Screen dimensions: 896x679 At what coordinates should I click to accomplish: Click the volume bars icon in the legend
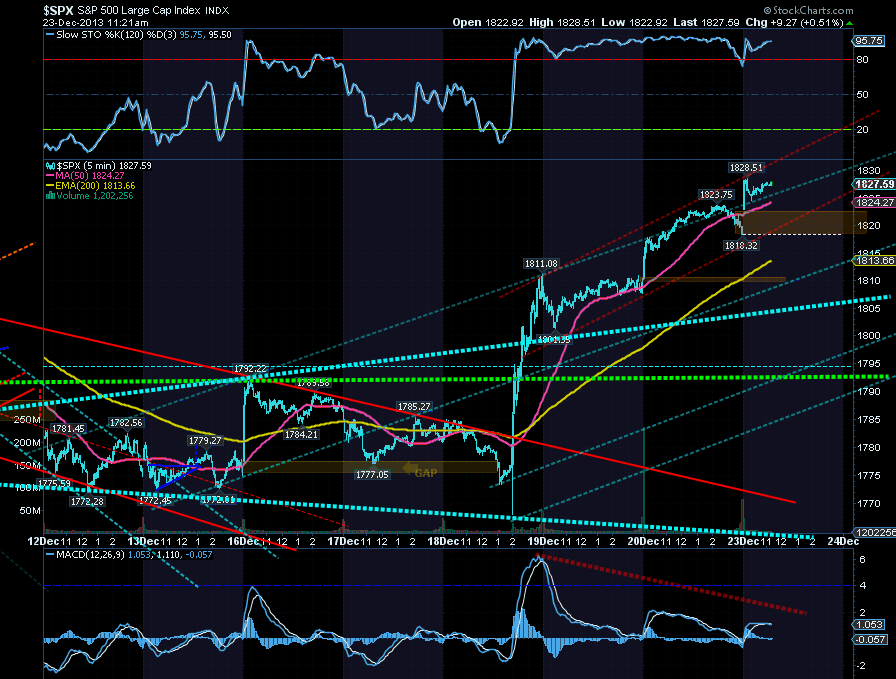(x=50, y=196)
